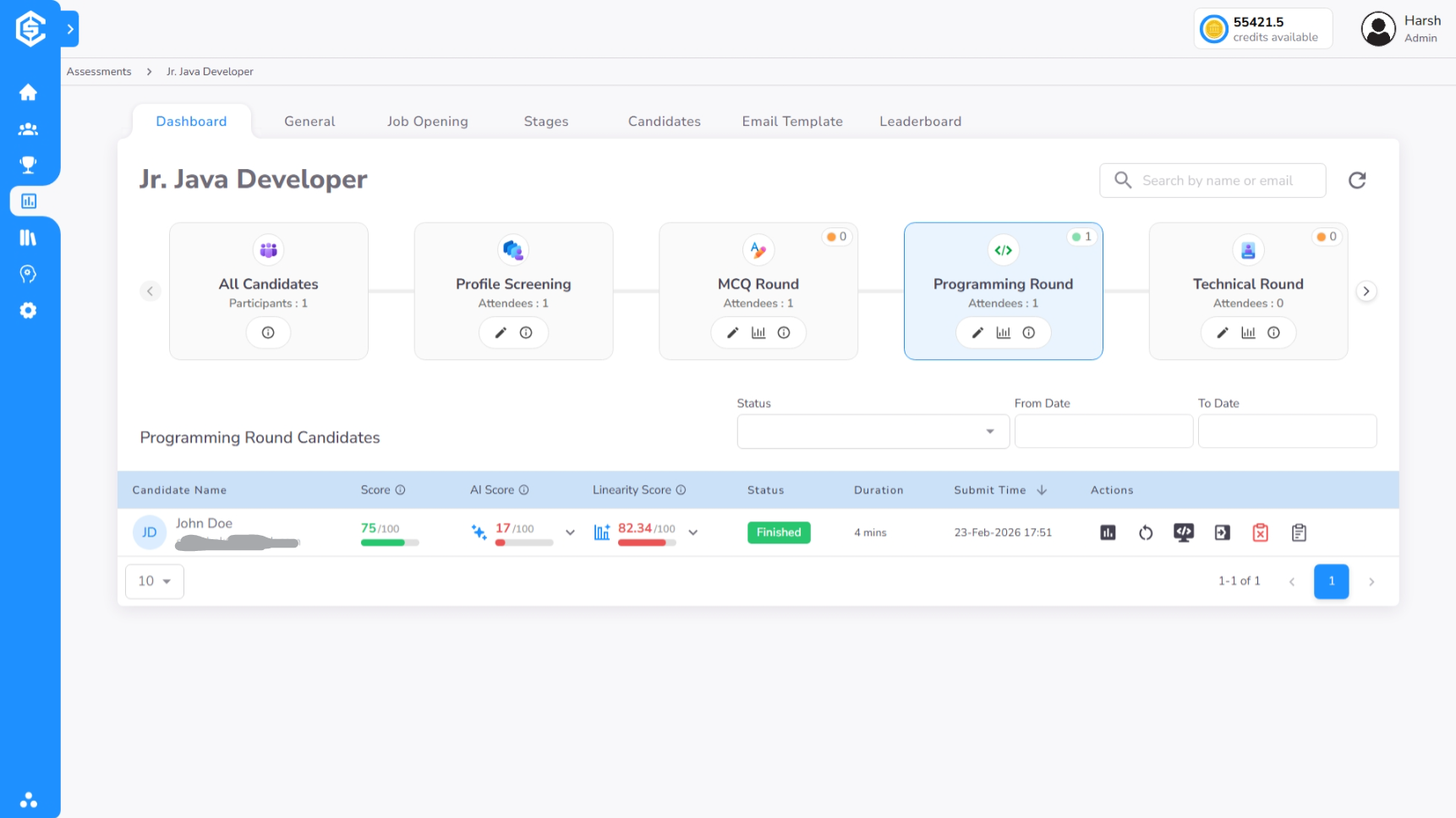Select the library books icon in sidebar
Screen dimensions: 1456x818
coord(29,237)
